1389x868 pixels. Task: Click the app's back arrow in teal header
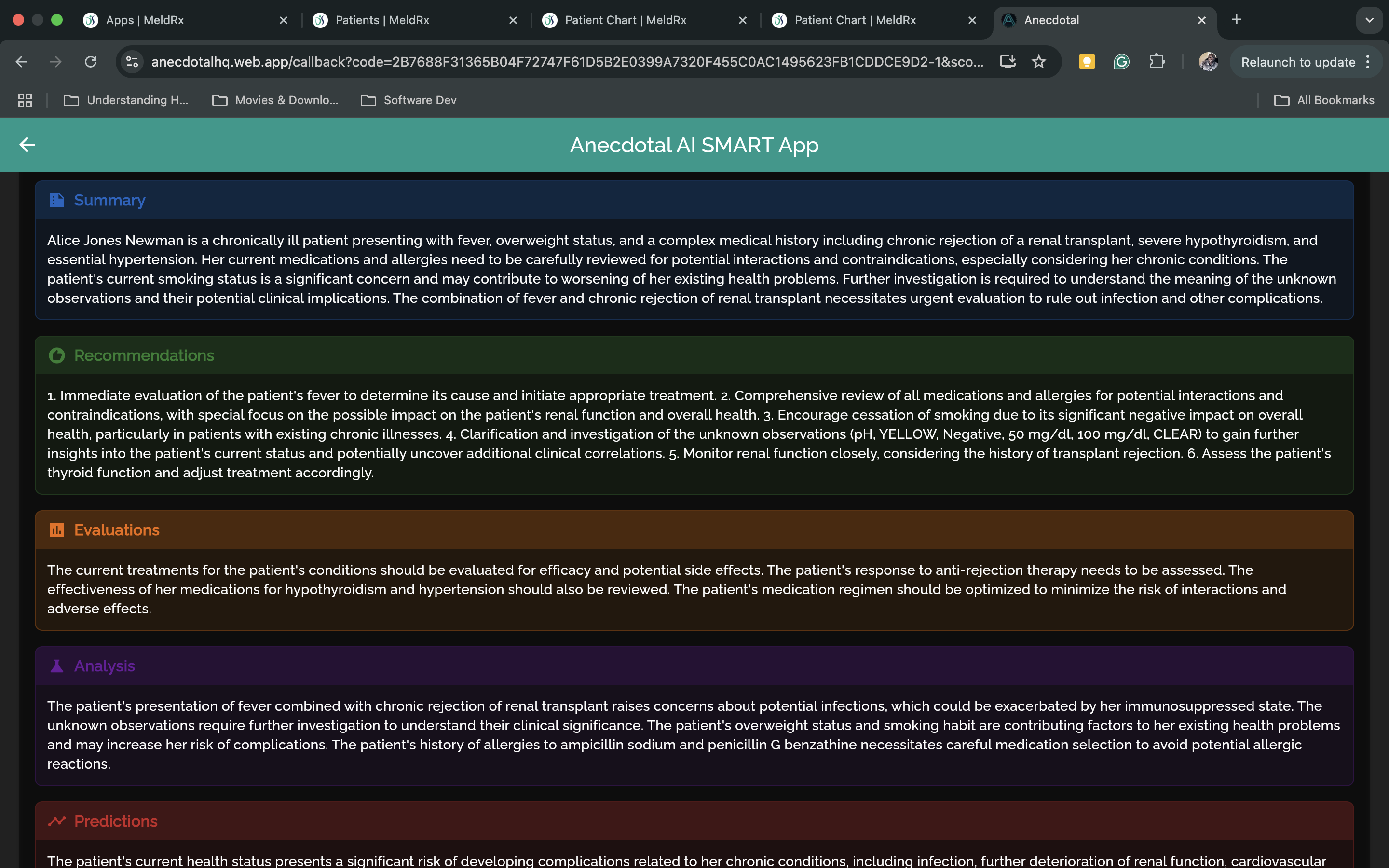(x=27, y=145)
